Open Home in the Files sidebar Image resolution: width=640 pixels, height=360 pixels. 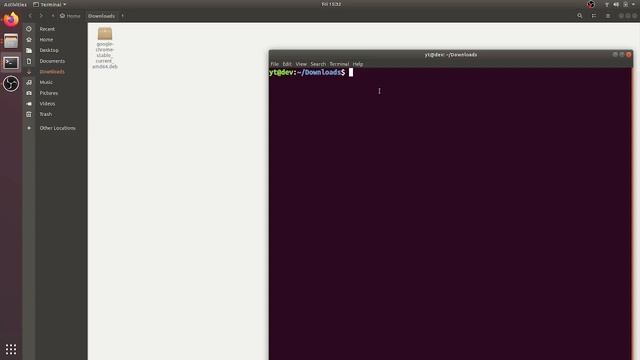coord(55,40)
